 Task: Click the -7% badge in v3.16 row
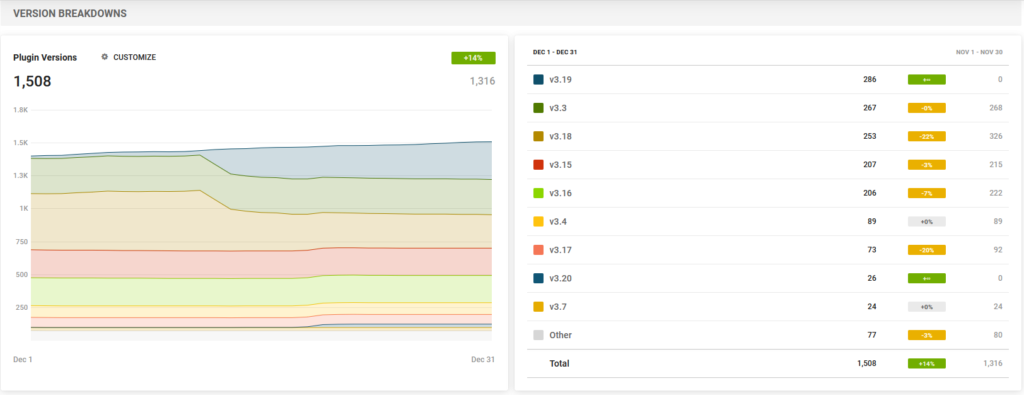coord(927,193)
